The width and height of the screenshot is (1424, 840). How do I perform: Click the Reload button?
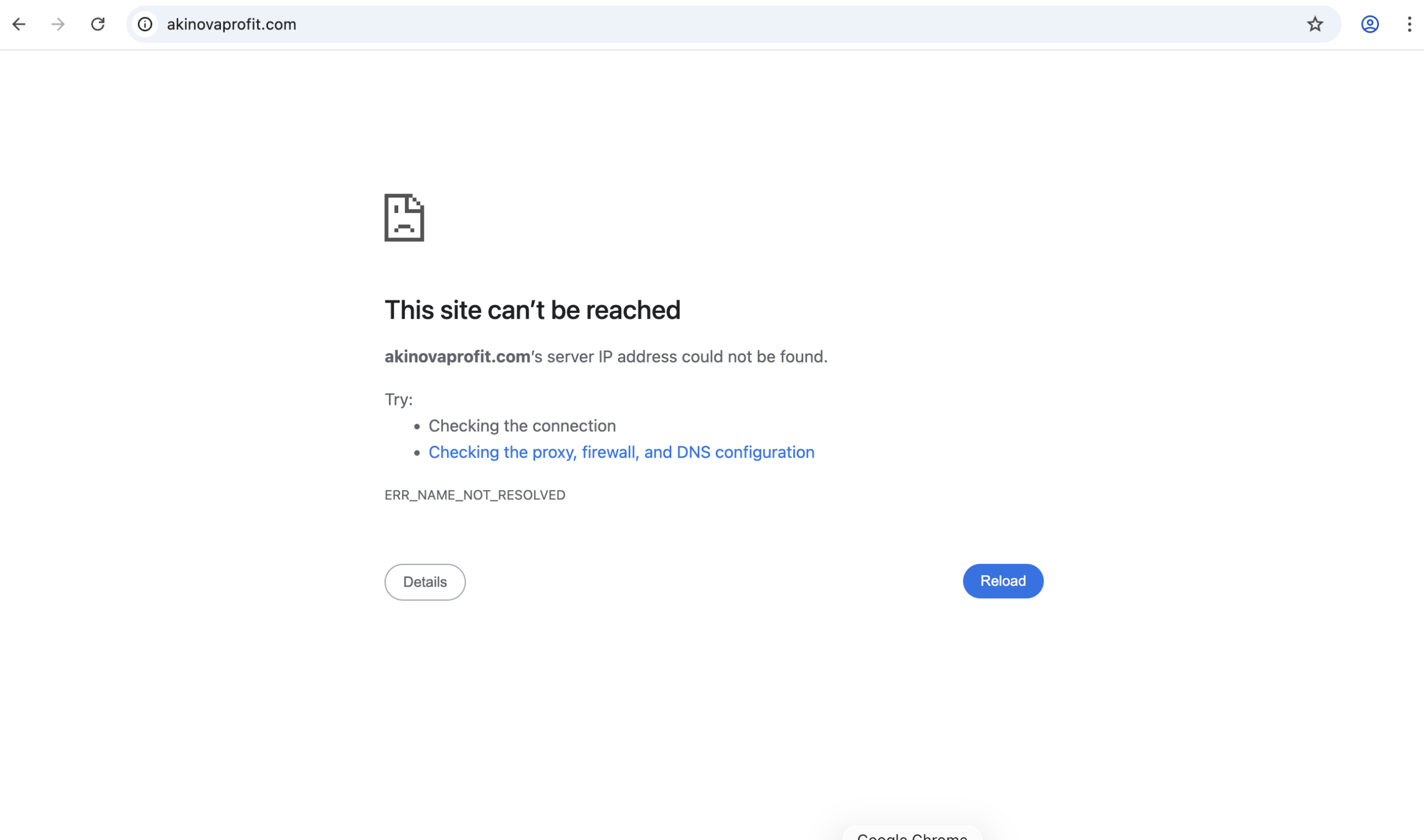click(x=1002, y=581)
